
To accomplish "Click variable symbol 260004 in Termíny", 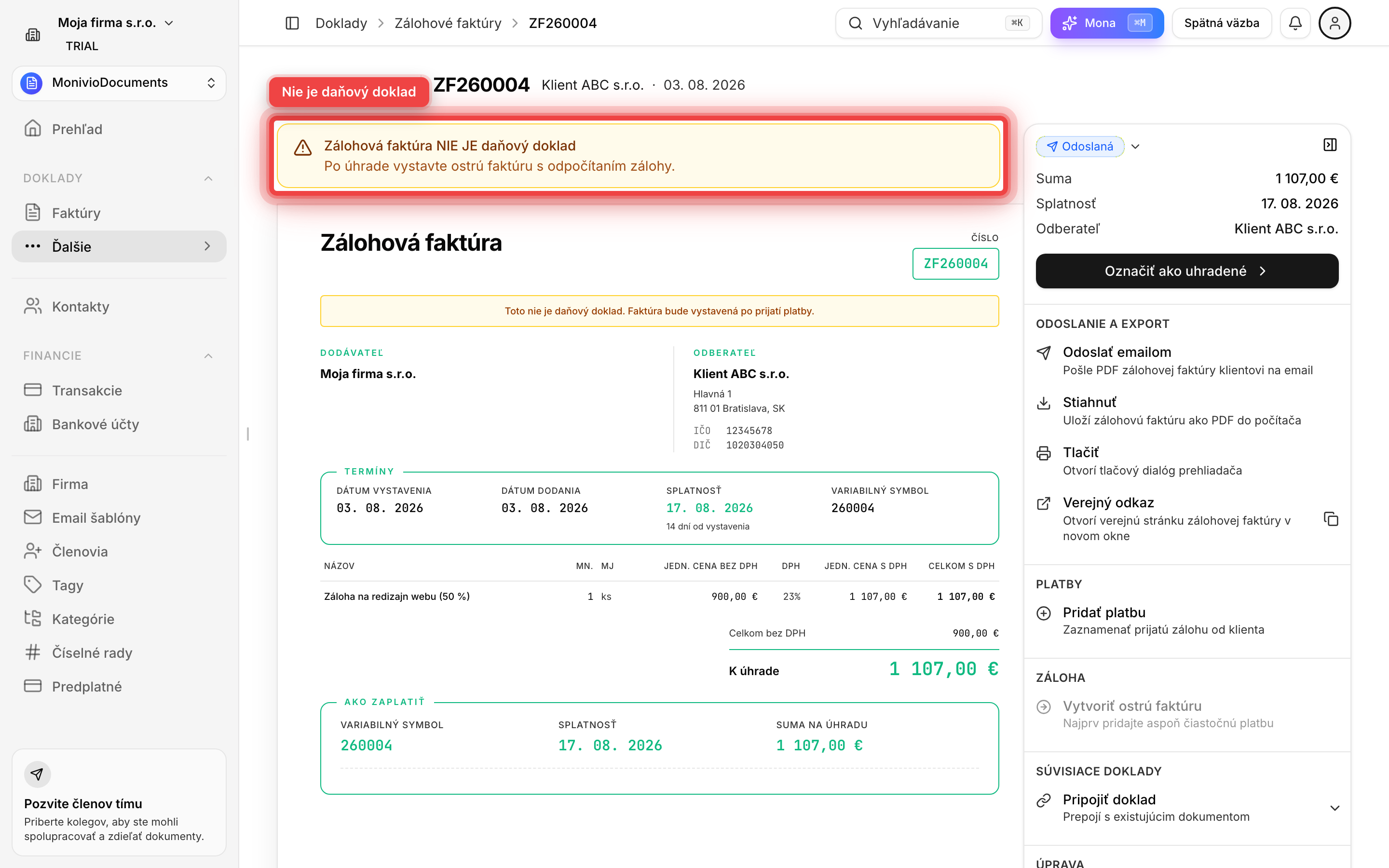I will (x=852, y=508).
